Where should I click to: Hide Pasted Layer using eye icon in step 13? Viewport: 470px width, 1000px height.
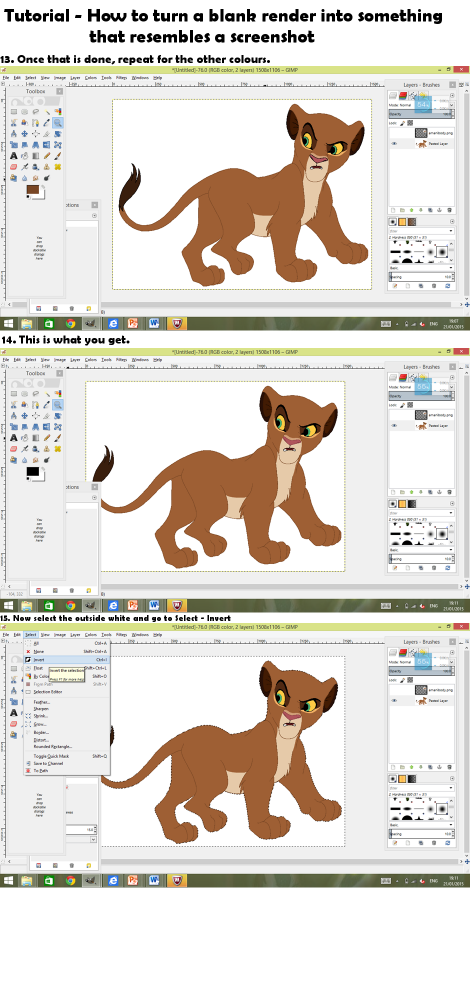tap(394, 143)
